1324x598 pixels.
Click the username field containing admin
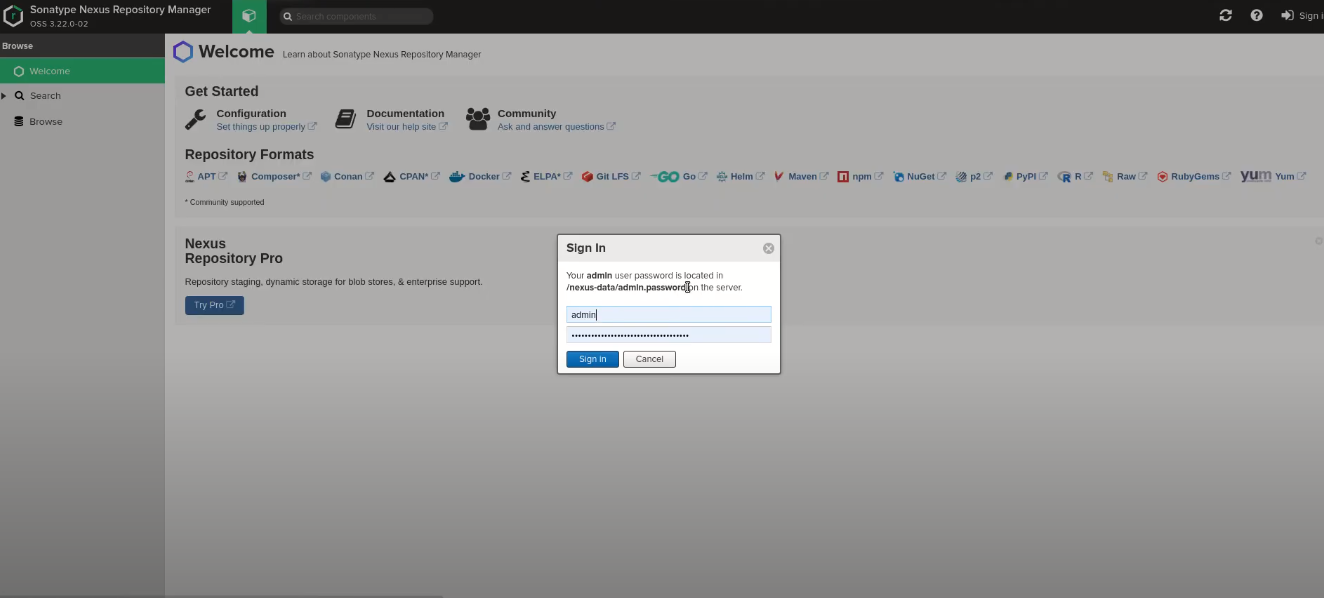(668, 314)
